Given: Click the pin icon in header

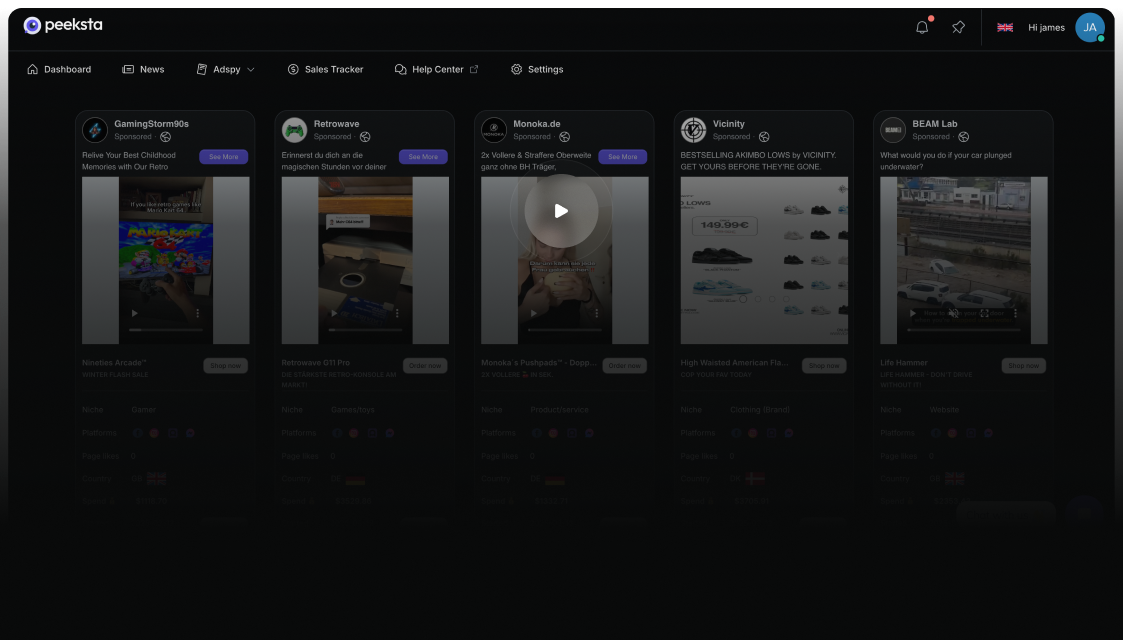Looking at the screenshot, I should [958, 27].
